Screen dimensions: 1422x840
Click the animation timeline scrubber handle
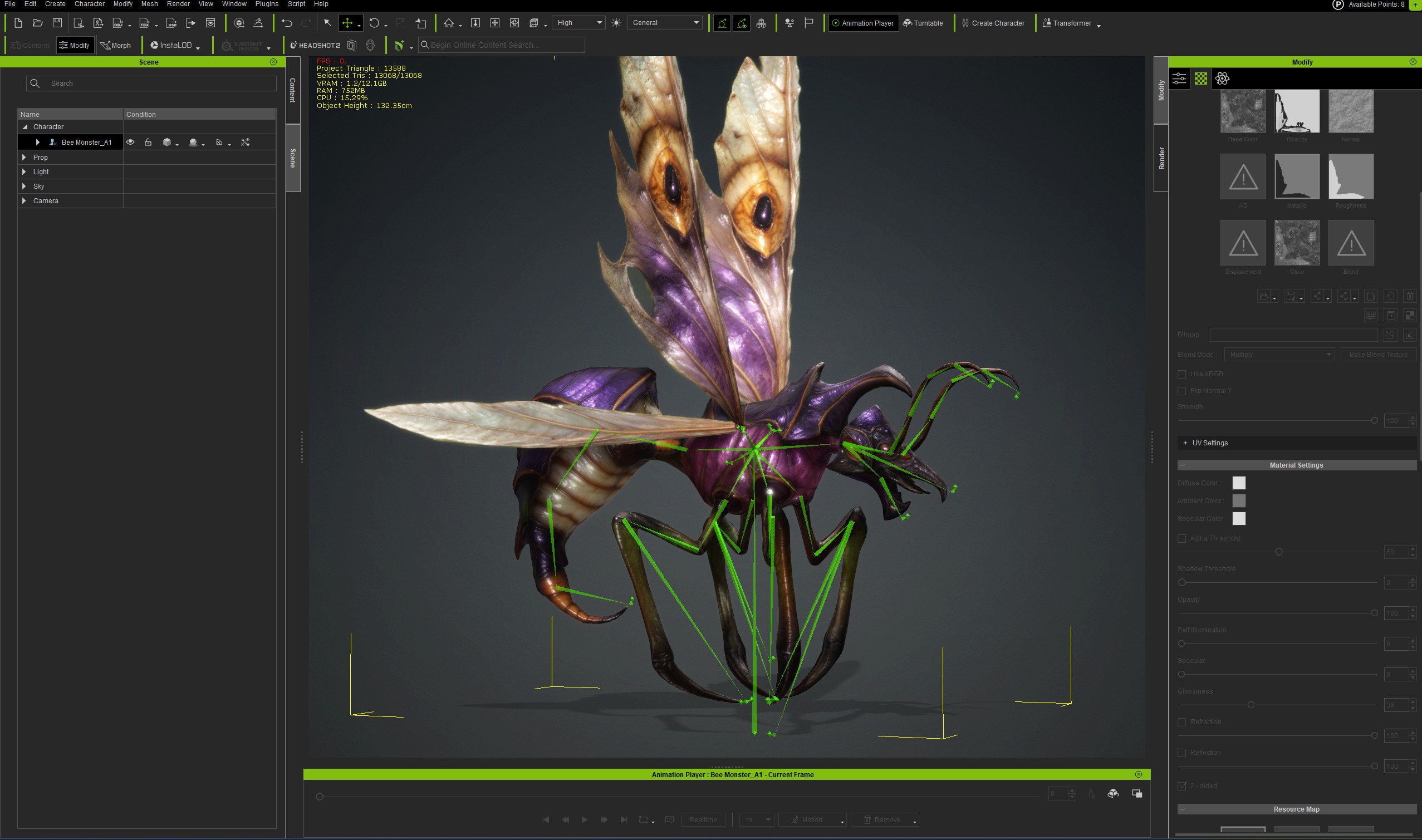319,797
